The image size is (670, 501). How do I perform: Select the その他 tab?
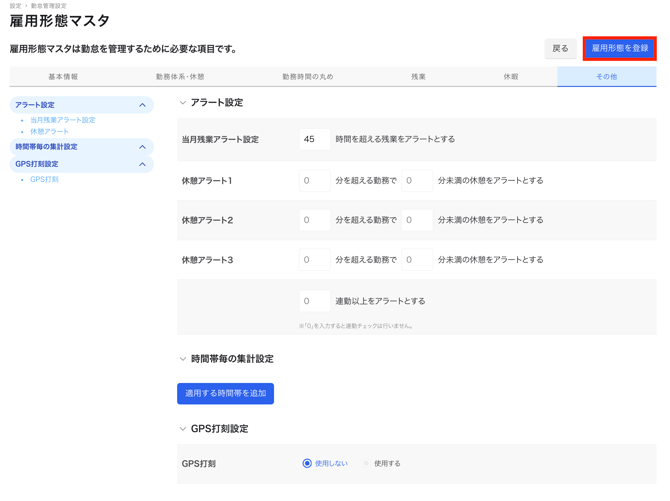click(607, 77)
